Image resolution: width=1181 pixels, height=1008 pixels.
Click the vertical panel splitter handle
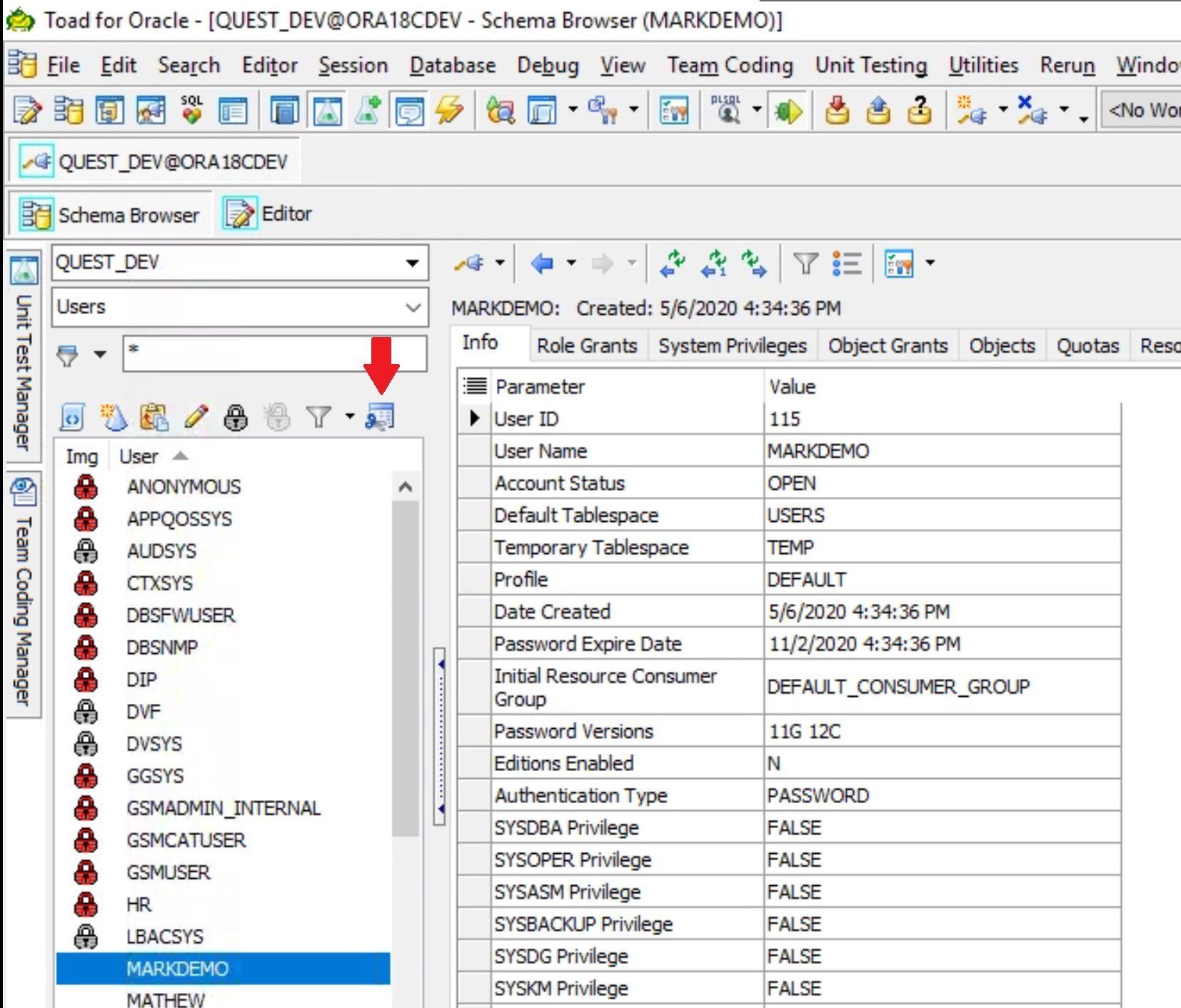pyautogui.click(x=440, y=736)
